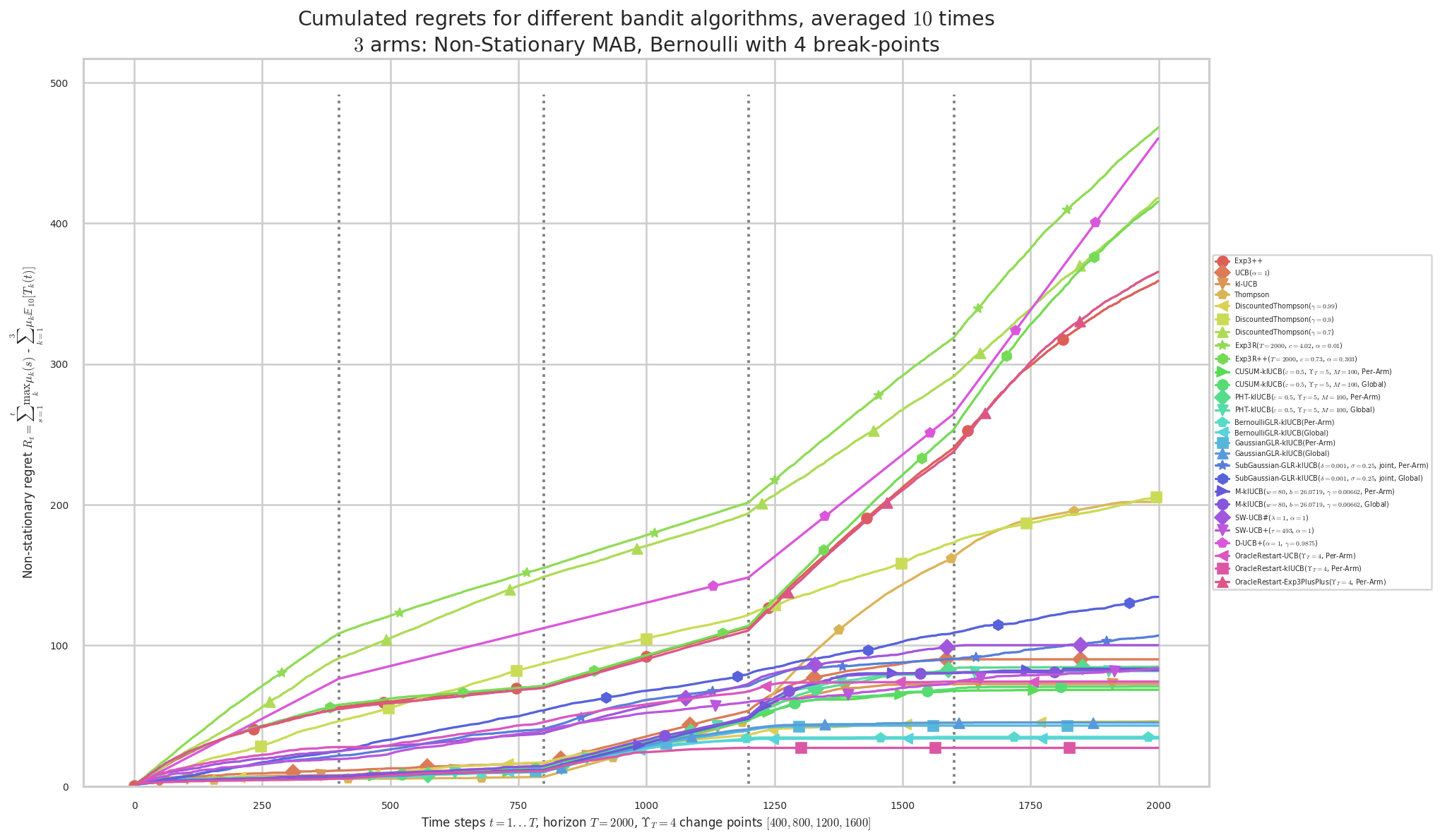This screenshot has width=1440, height=840.
Task: Click the up-triangle marker for OracleRestart-Exp3PlusPlus
Action: 1222,582
